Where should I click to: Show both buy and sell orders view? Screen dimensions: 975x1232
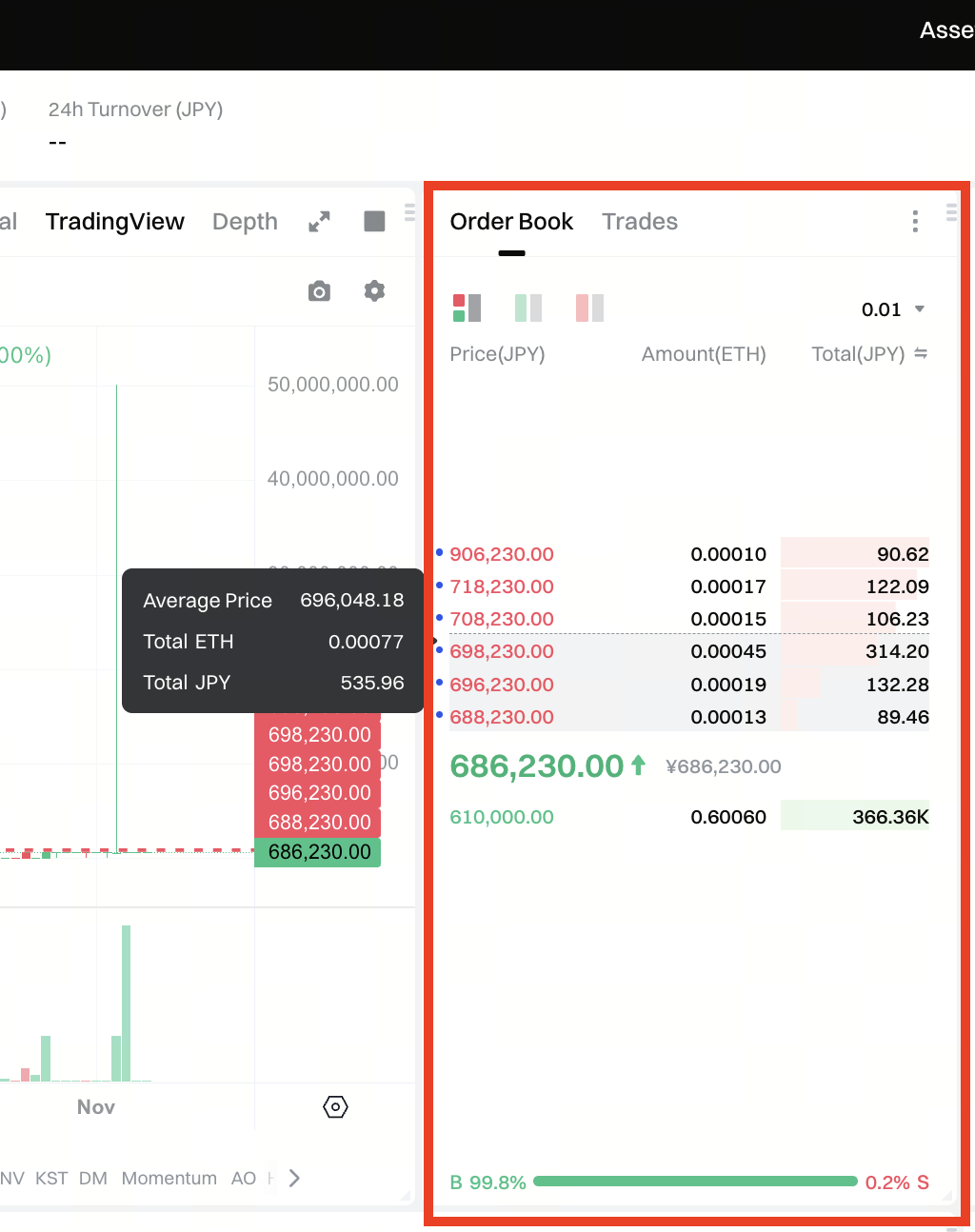click(x=467, y=308)
